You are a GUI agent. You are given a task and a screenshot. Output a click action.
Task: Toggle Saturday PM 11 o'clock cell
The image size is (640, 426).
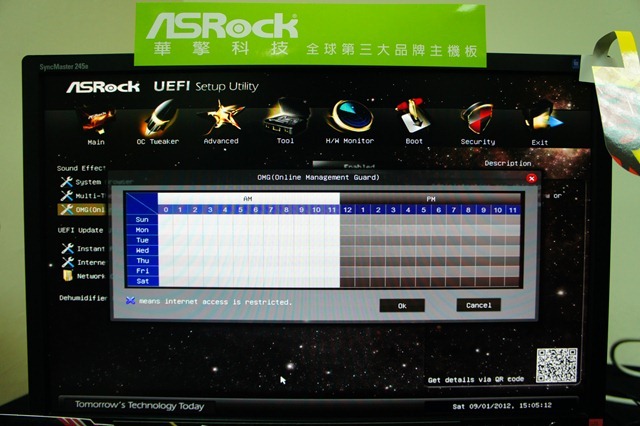coord(513,281)
